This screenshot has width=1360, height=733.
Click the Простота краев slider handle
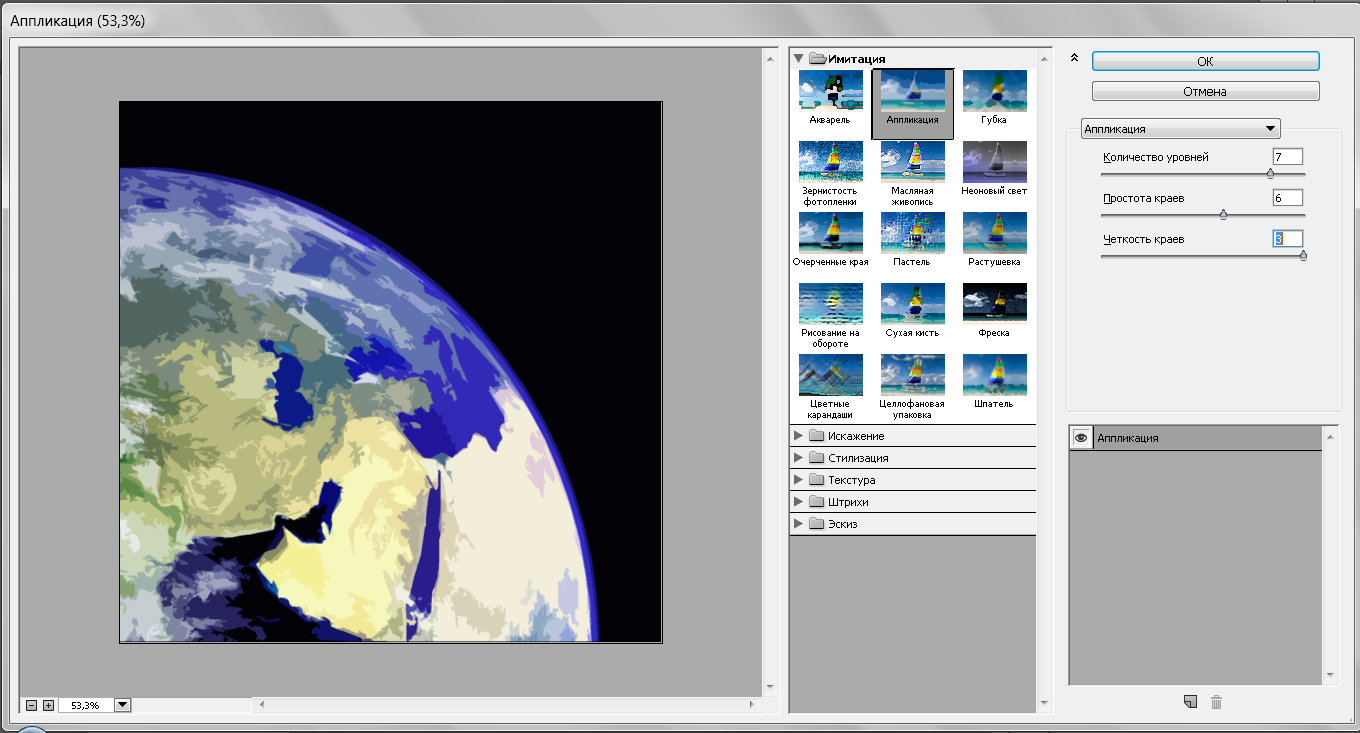click(1223, 214)
